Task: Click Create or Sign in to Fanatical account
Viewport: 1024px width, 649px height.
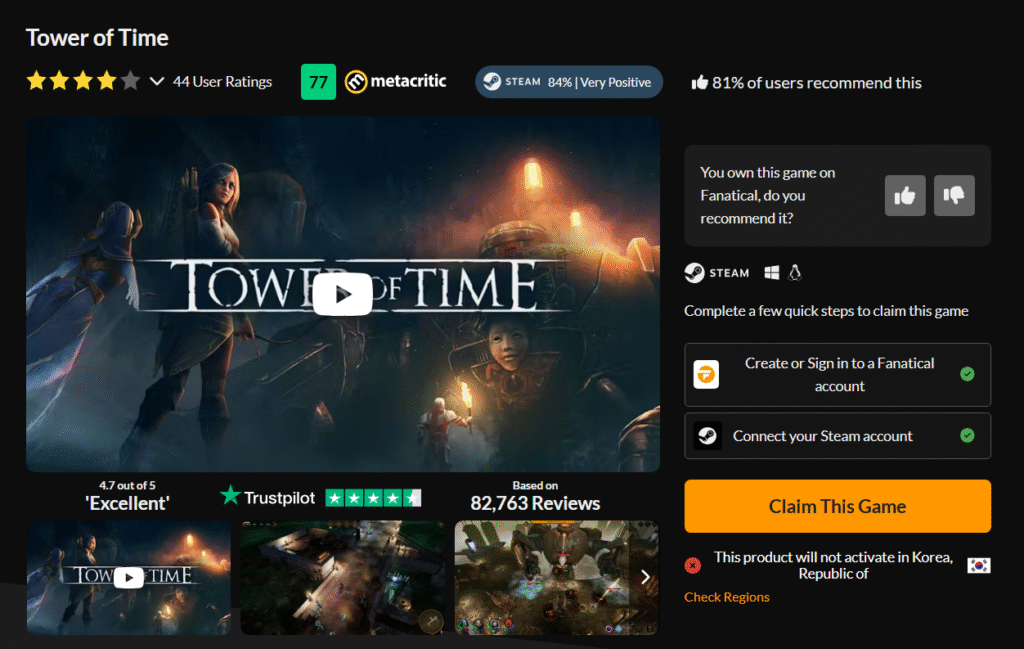Action: click(837, 375)
